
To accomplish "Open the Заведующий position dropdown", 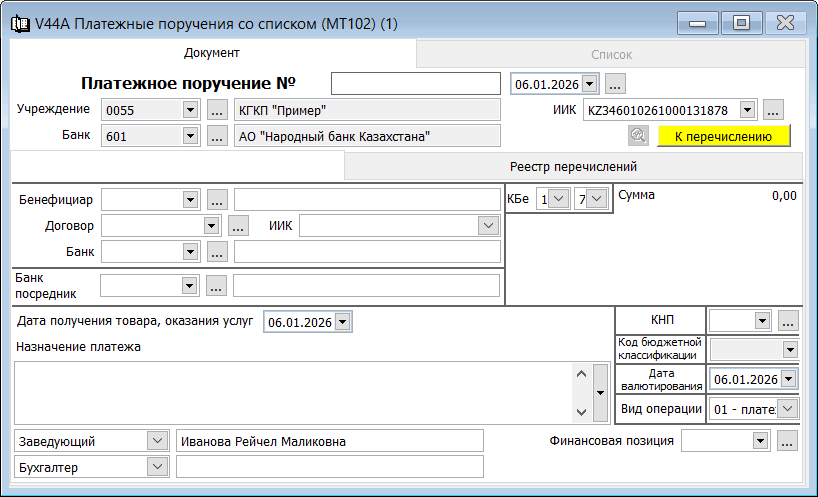I will click(156, 441).
